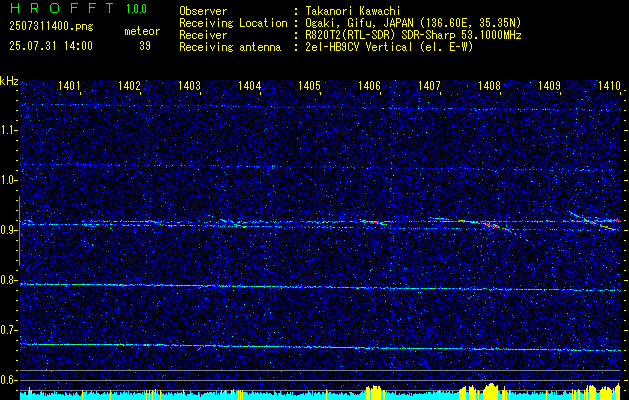Click the 0.6 kHz axis label
Image resolution: width=629 pixels, height=400 pixels.
point(9,380)
